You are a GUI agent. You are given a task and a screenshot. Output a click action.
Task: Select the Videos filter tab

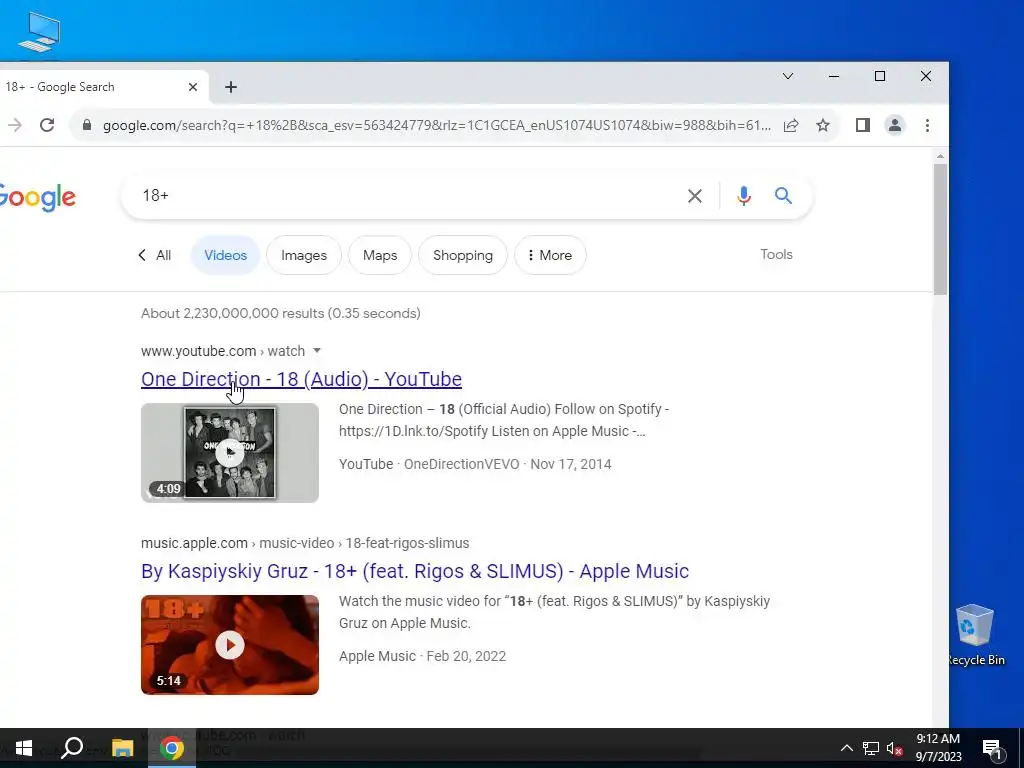point(225,255)
